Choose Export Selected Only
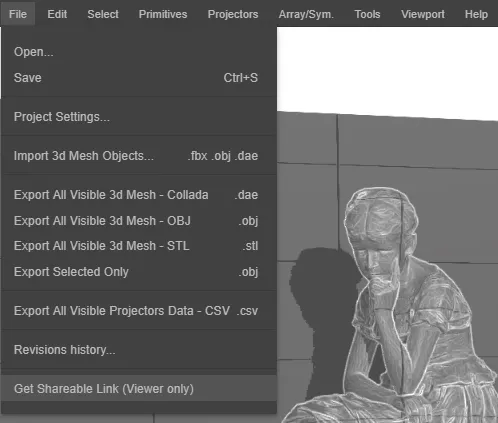This screenshot has width=498, height=423. pyautogui.click(x=139, y=272)
